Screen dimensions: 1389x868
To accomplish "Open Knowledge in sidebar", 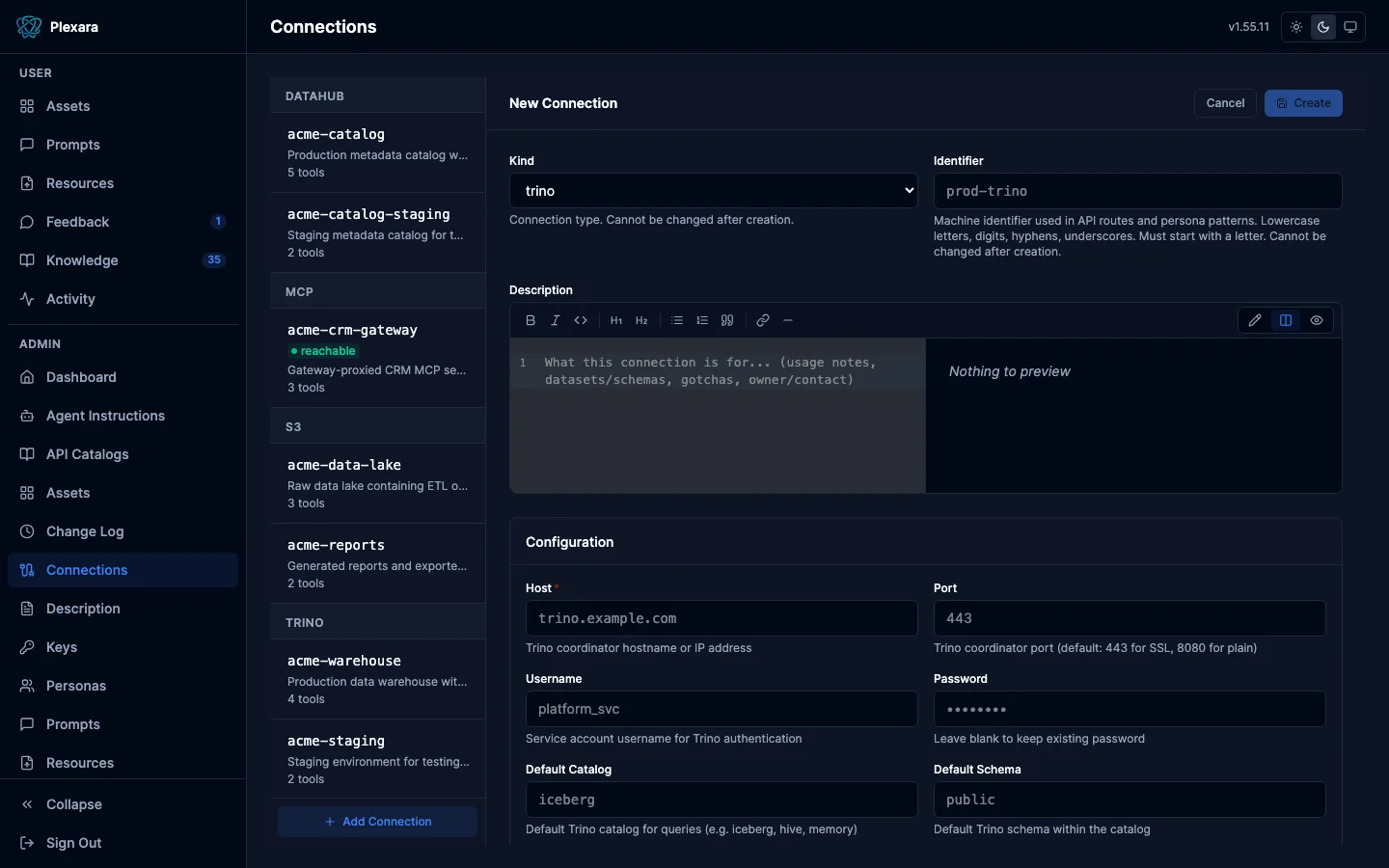I will point(123,260).
